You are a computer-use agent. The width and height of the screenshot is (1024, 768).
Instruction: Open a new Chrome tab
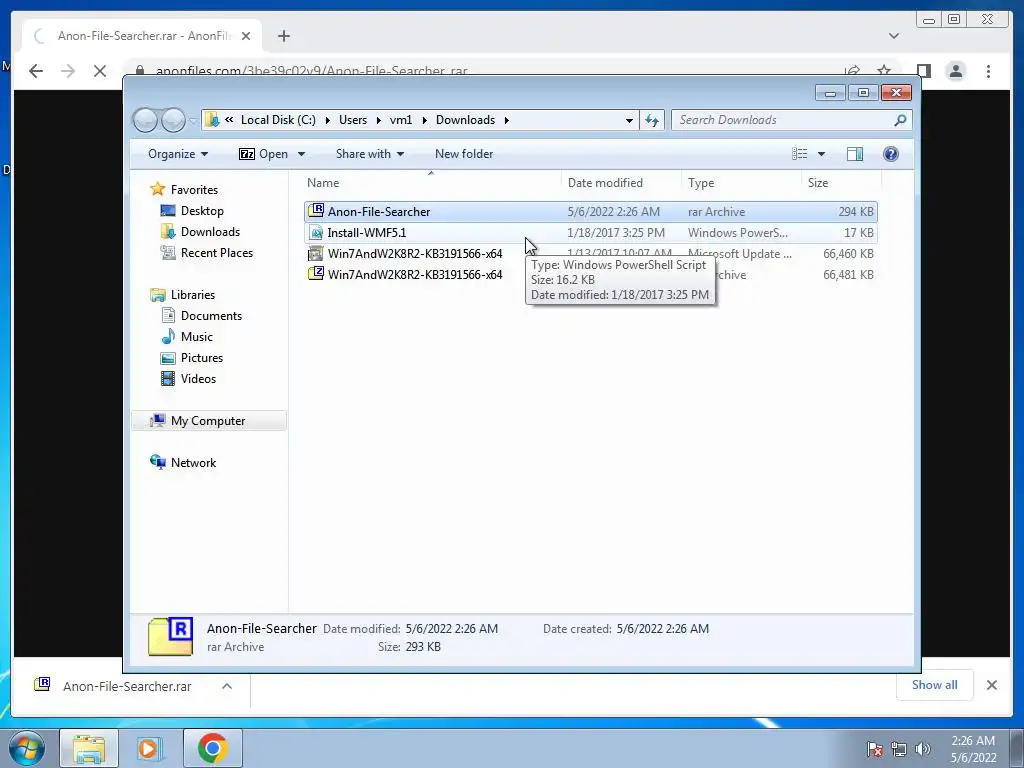pos(283,36)
